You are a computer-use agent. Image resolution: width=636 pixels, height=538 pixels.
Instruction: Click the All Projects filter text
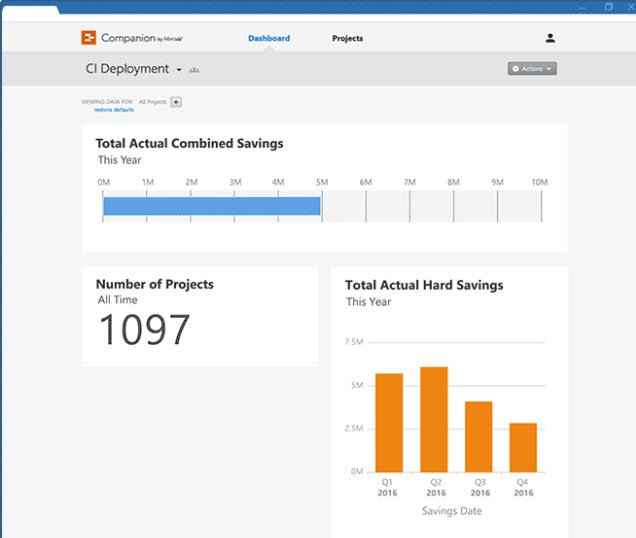pos(153,102)
